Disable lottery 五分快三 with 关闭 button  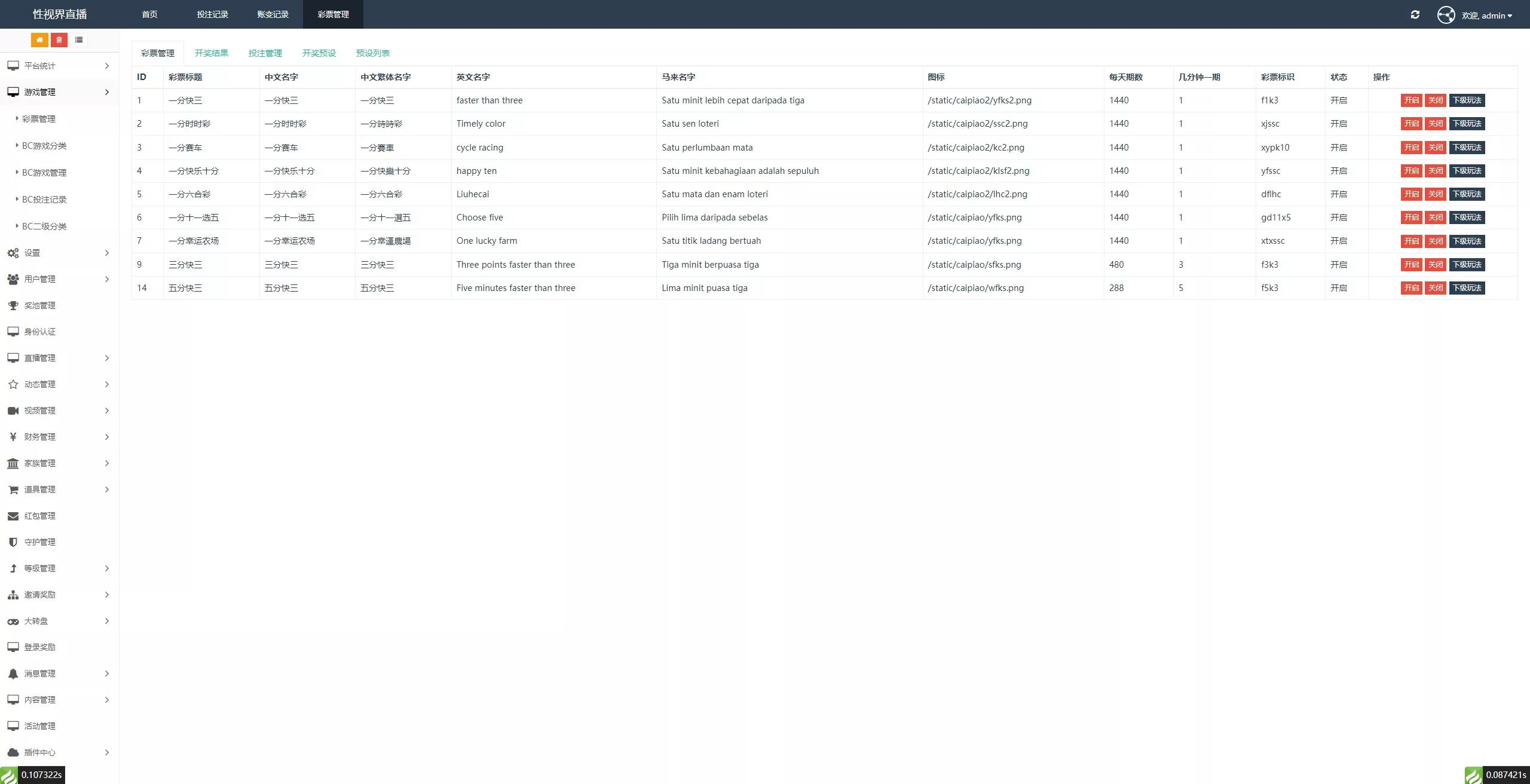tap(1435, 288)
